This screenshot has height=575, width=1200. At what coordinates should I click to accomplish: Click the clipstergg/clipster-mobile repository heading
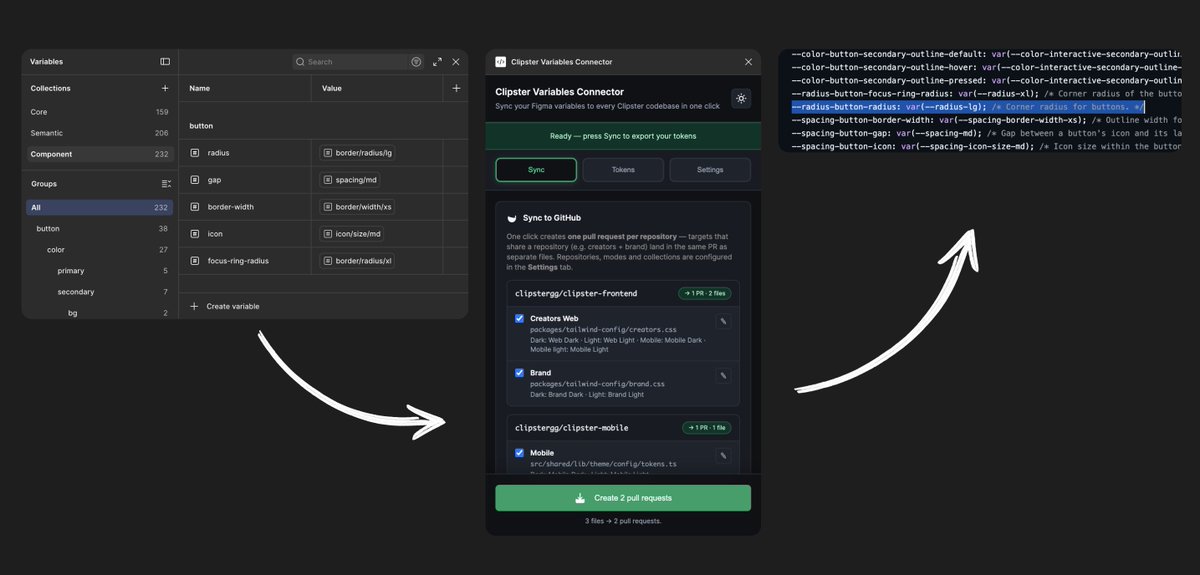tap(571, 427)
